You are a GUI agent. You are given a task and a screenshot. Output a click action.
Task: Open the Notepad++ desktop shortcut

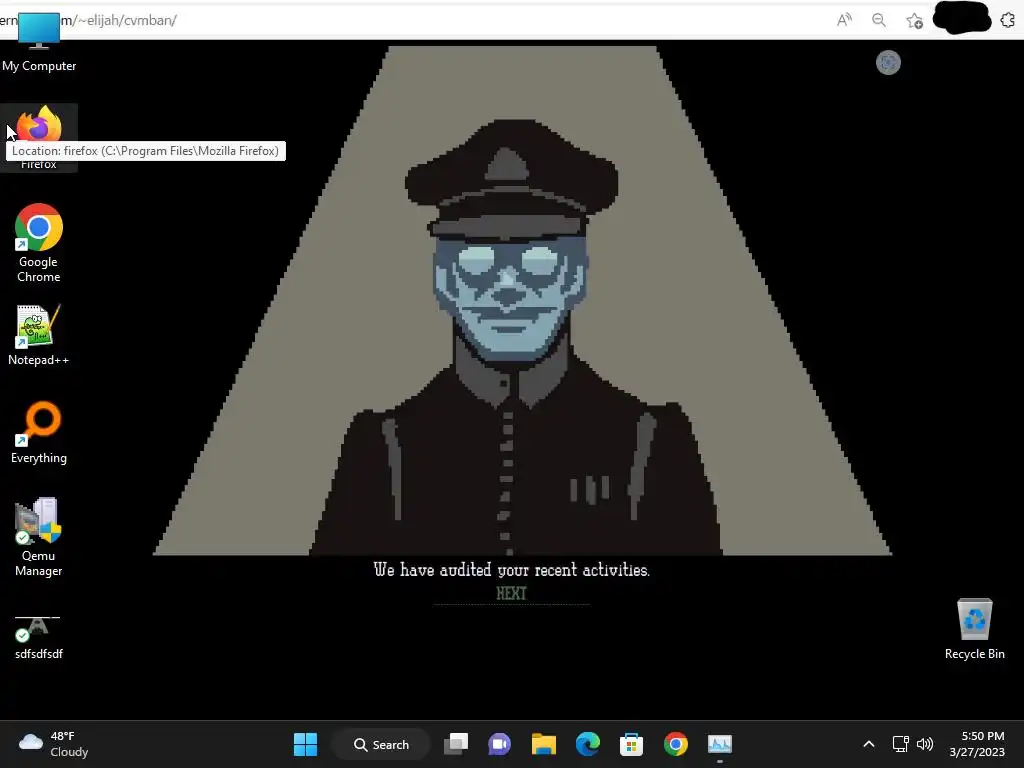click(x=39, y=336)
